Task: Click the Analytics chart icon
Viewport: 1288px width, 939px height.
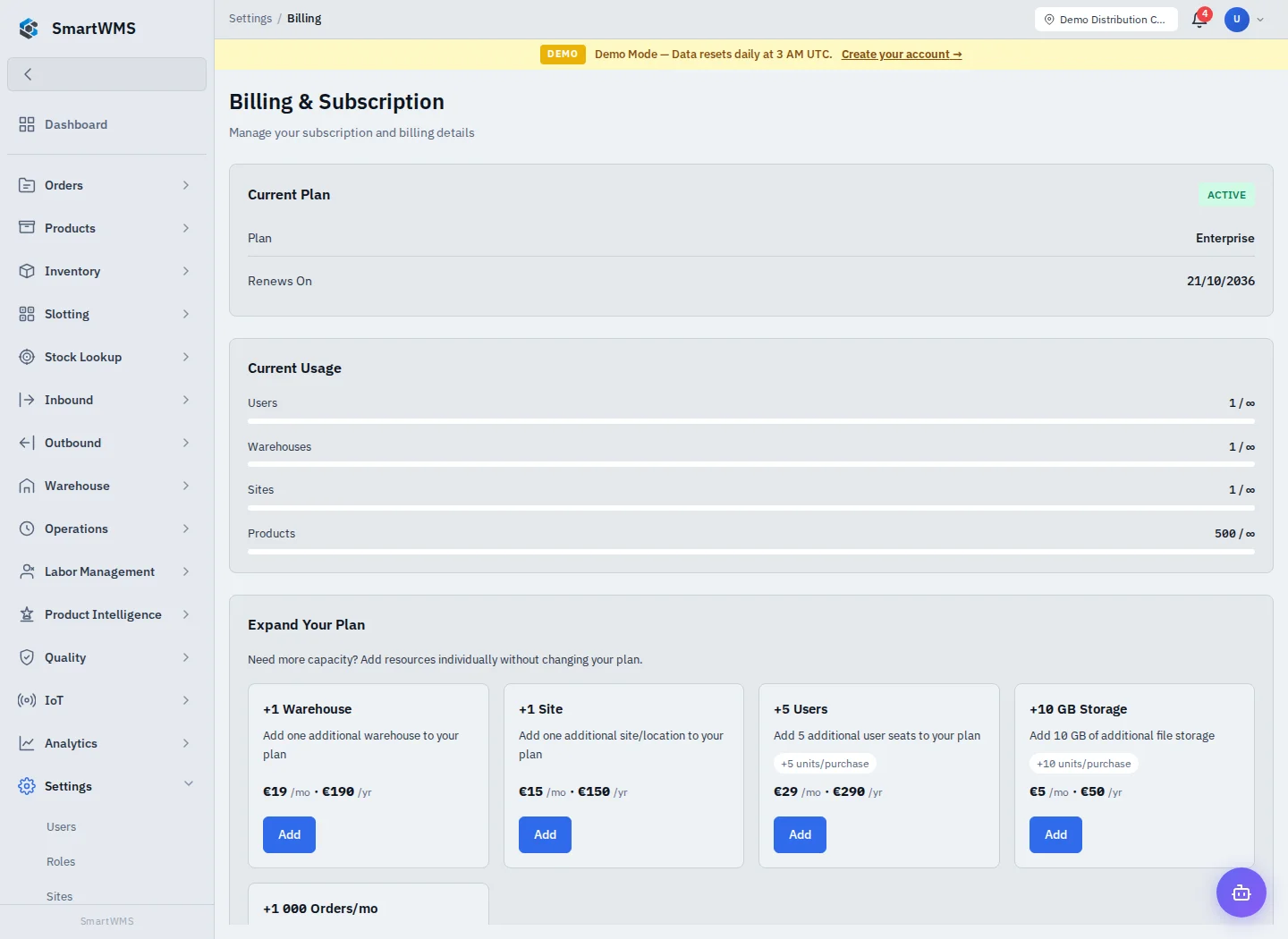Action: click(27, 743)
